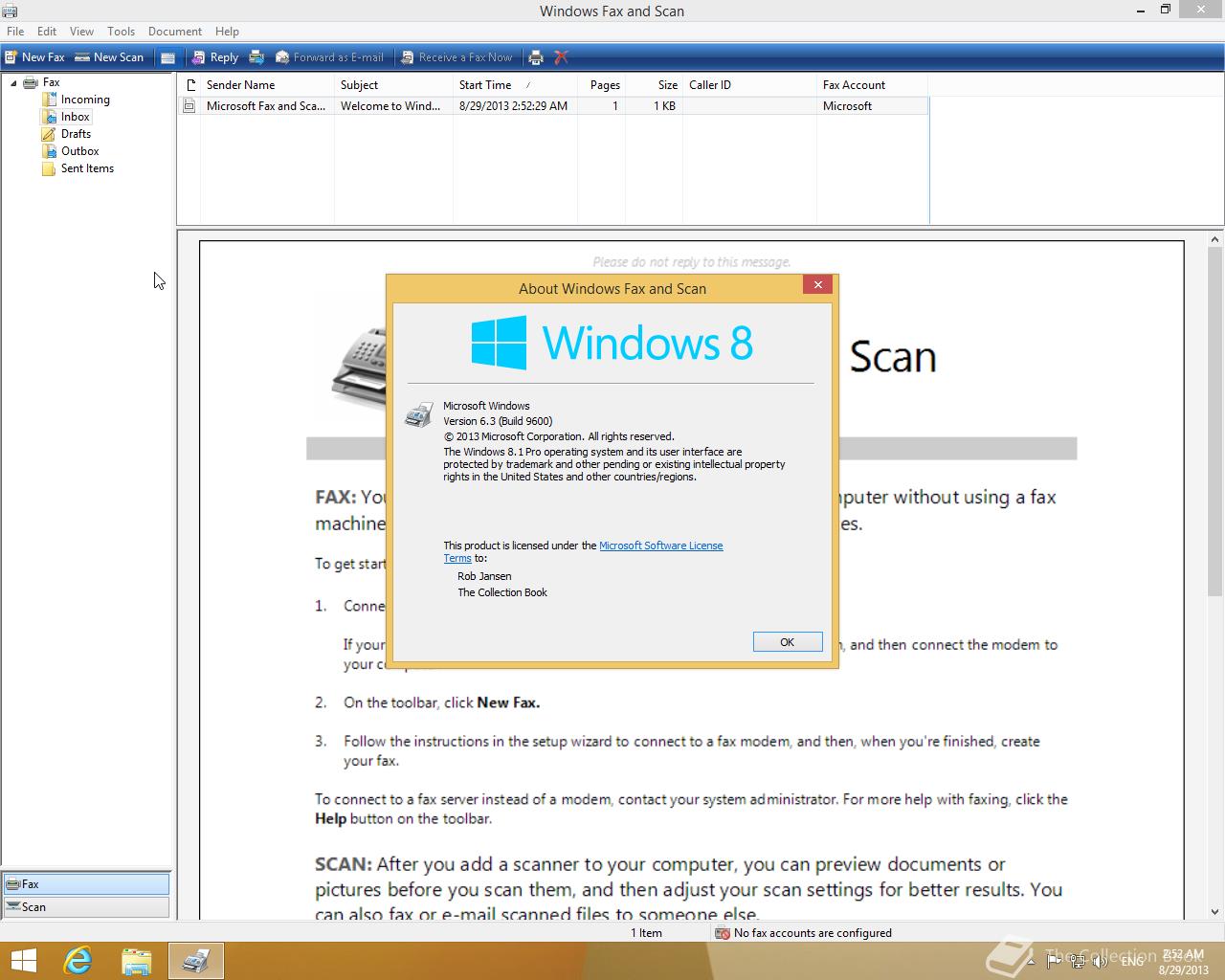Sort by Sender Name column header

click(267, 85)
